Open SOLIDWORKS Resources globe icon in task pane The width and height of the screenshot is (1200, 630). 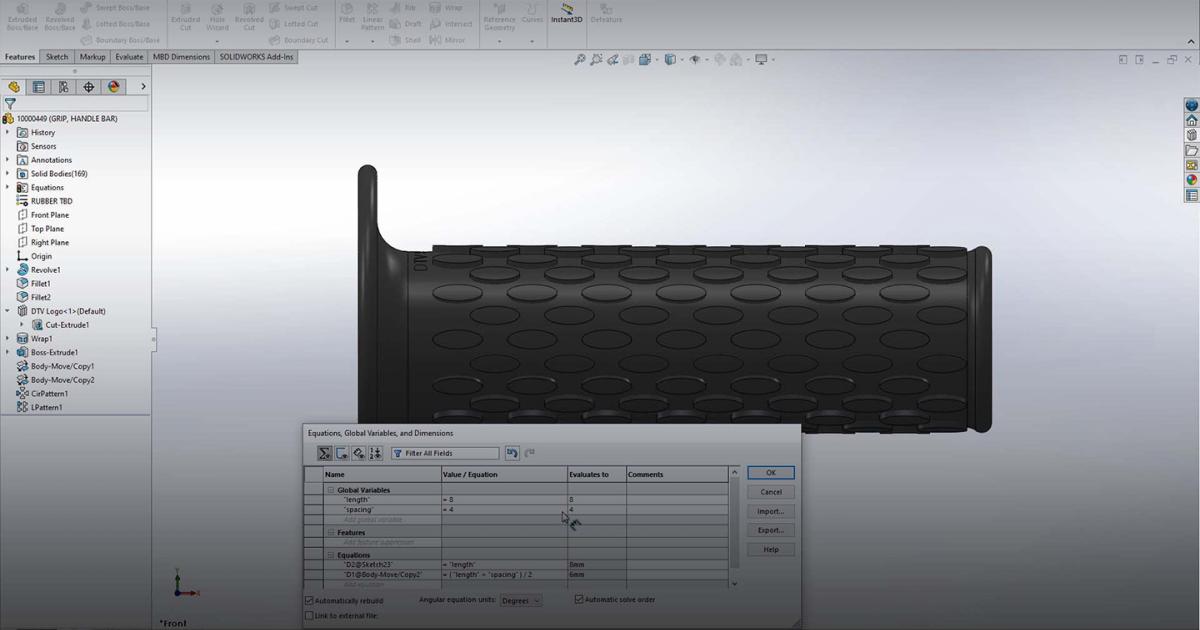click(1191, 105)
